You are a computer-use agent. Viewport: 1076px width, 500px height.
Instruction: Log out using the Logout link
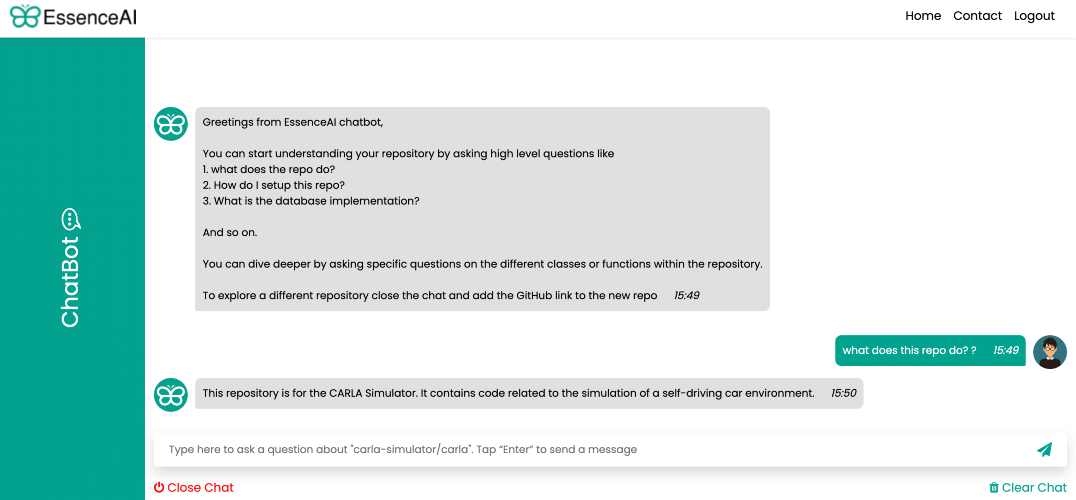point(1034,16)
